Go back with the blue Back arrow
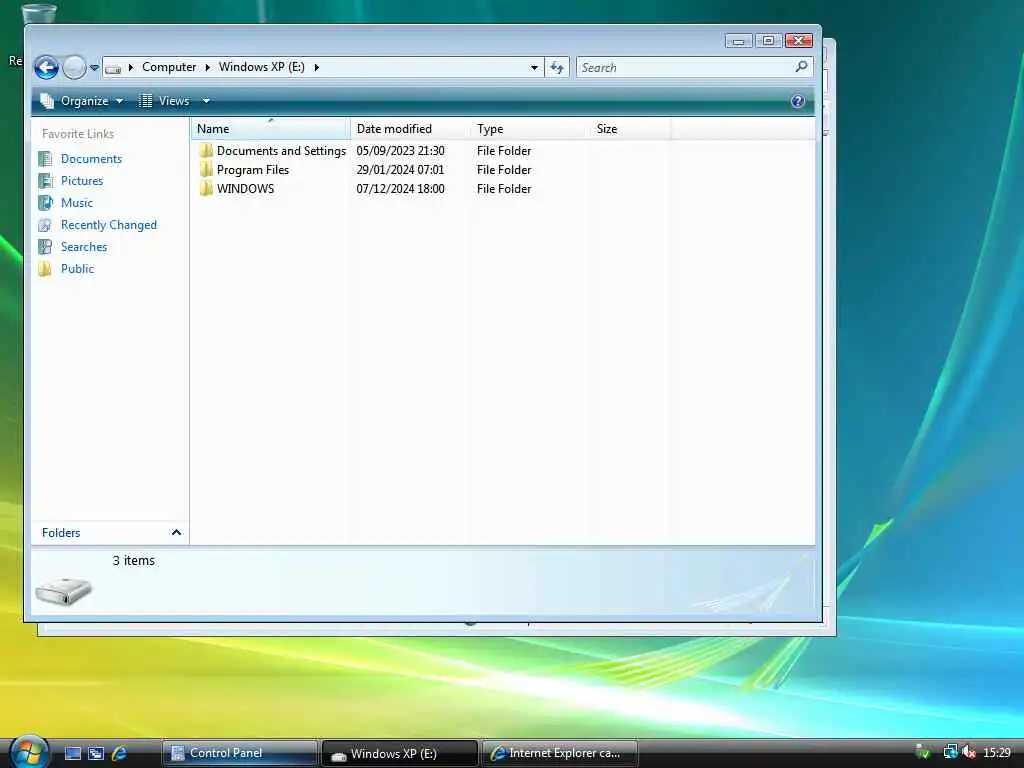The image size is (1024, 768). [x=46, y=67]
